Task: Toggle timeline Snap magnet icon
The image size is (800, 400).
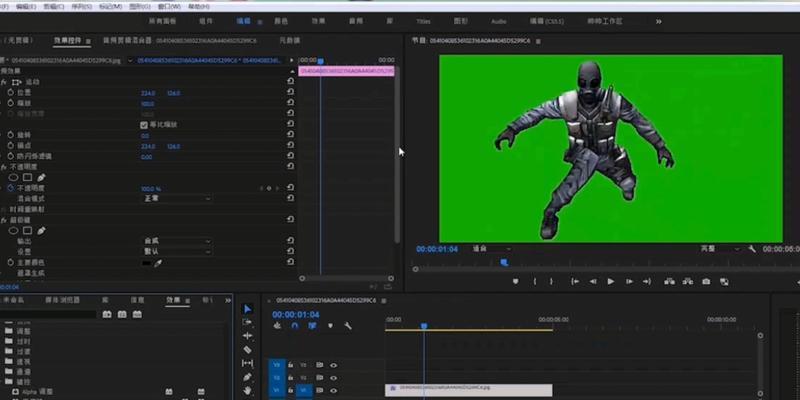Action: click(x=294, y=326)
